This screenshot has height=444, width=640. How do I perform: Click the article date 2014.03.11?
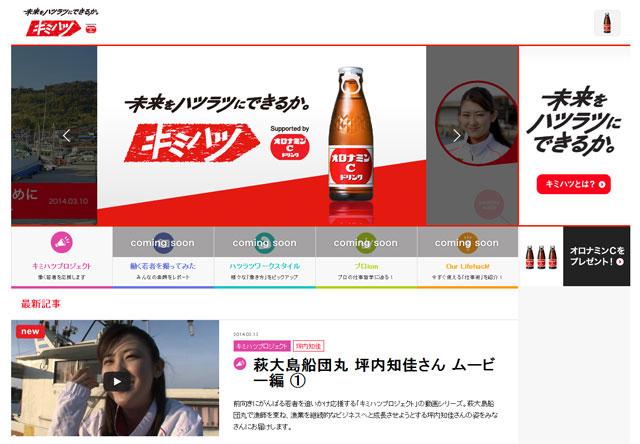click(x=246, y=334)
